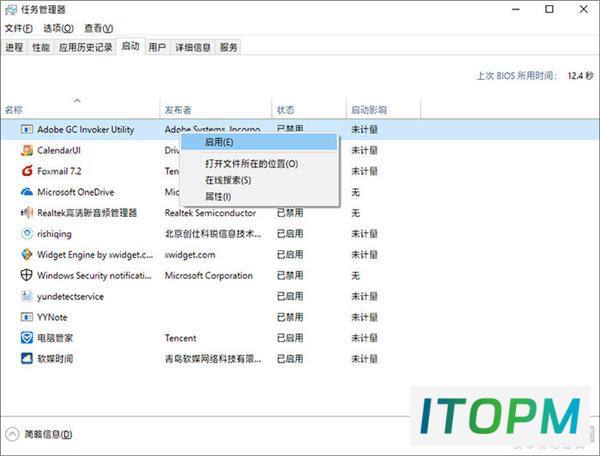Choose 打开文件所在的位置(O) in context menu
Screen dimensions: 600x456
[259, 164]
